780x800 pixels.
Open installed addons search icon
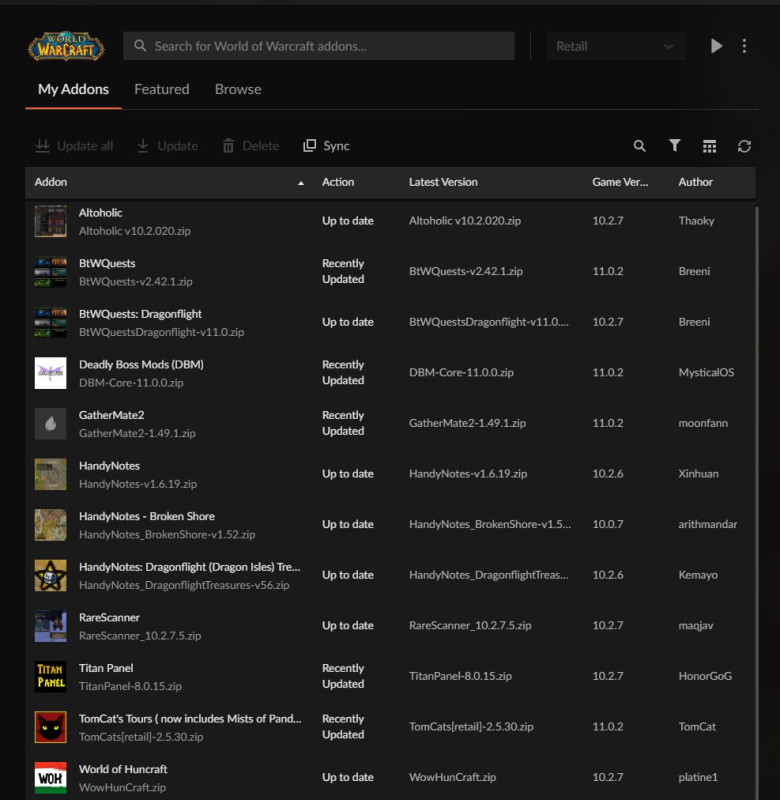click(x=639, y=146)
